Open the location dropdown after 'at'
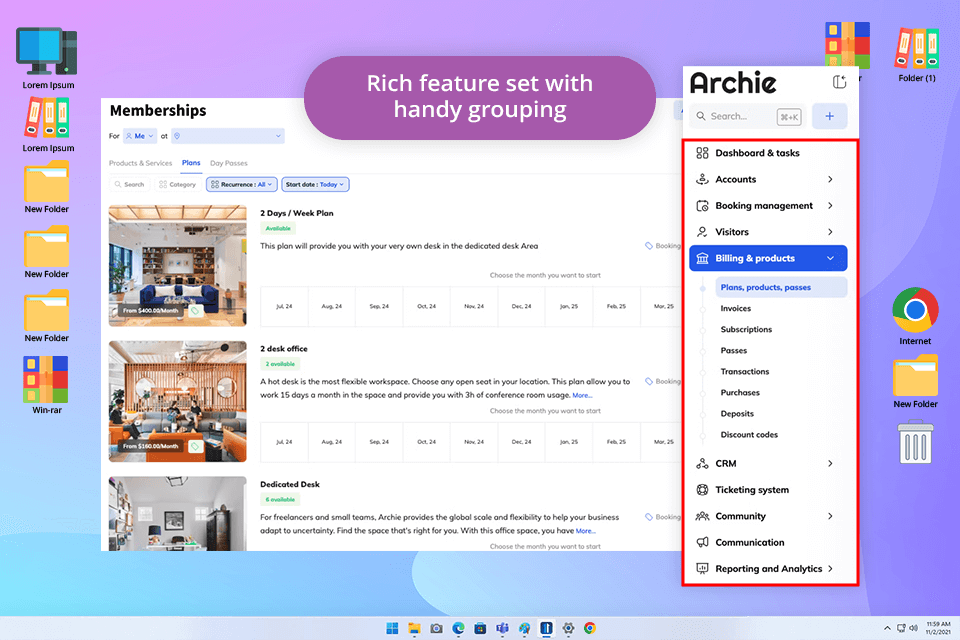The width and height of the screenshot is (960, 640). (x=228, y=136)
